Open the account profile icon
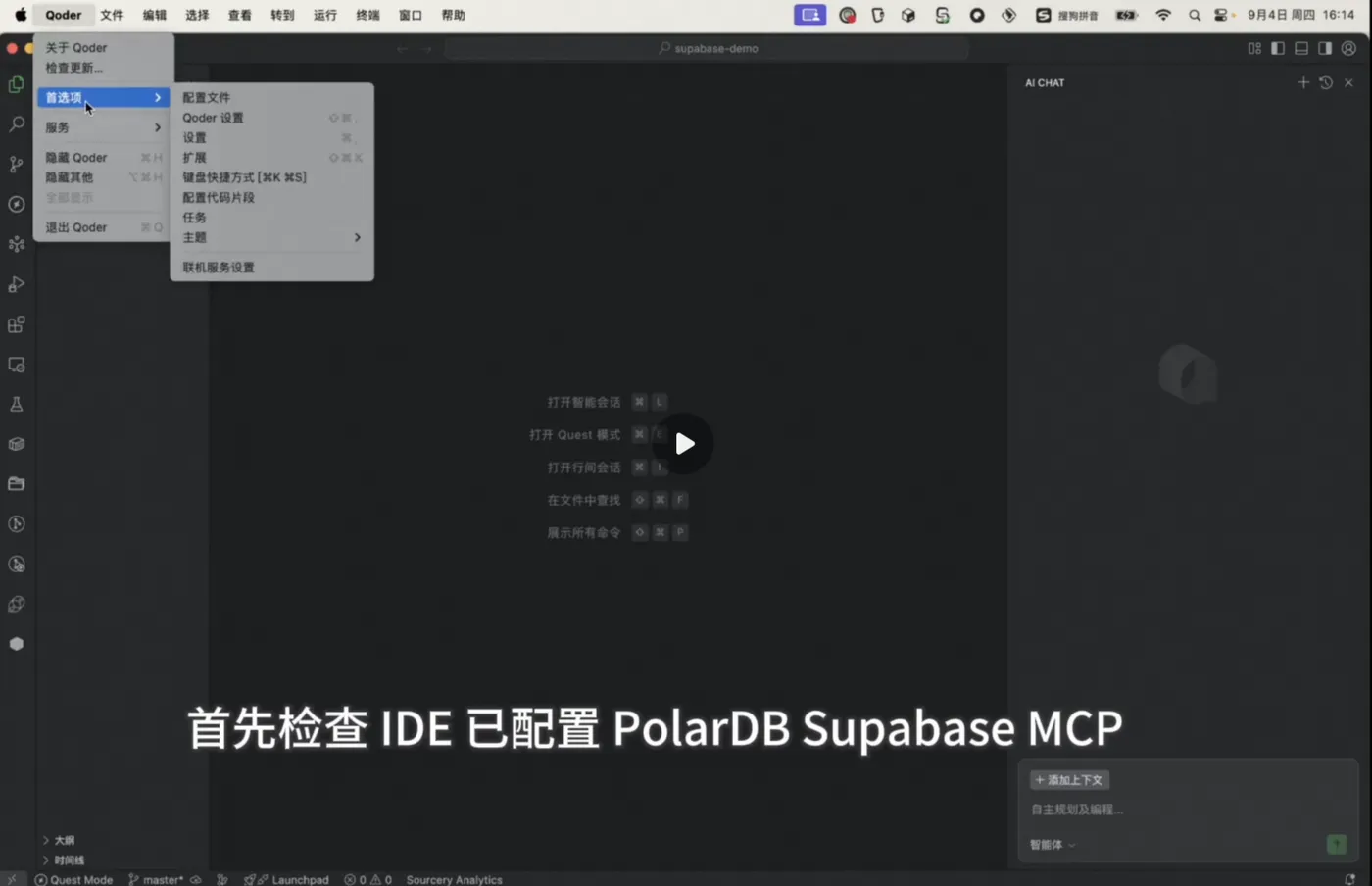Screen dimensions: 1372x886 (1348, 48)
